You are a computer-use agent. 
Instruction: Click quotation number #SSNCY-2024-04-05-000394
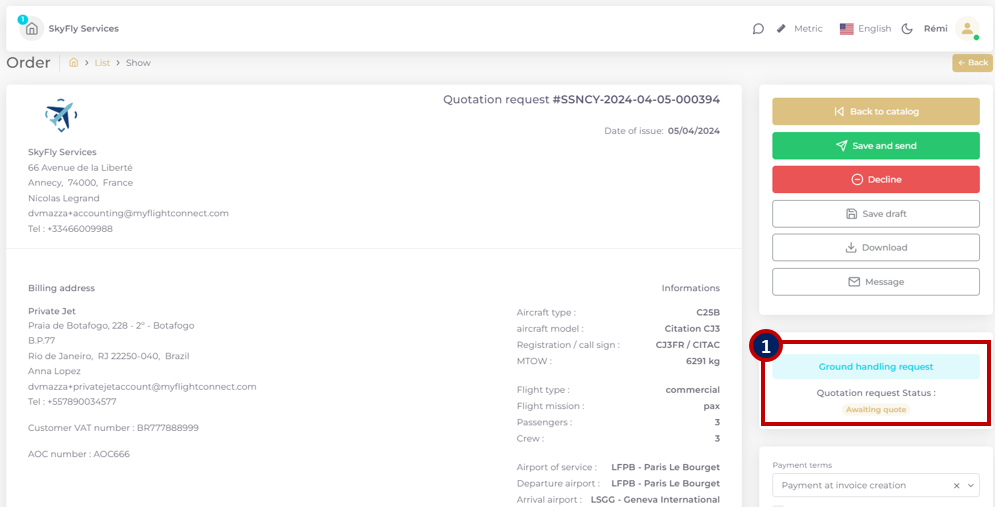pos(636,100)
